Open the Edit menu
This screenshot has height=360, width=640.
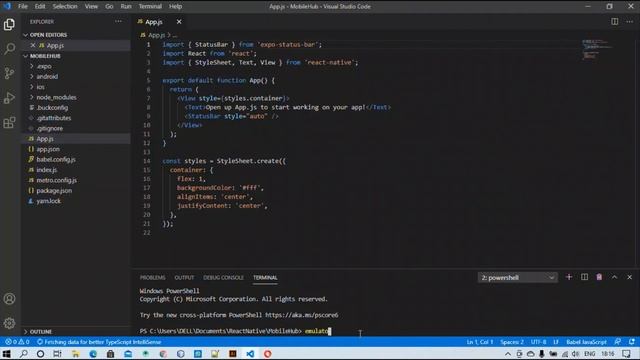40,7
